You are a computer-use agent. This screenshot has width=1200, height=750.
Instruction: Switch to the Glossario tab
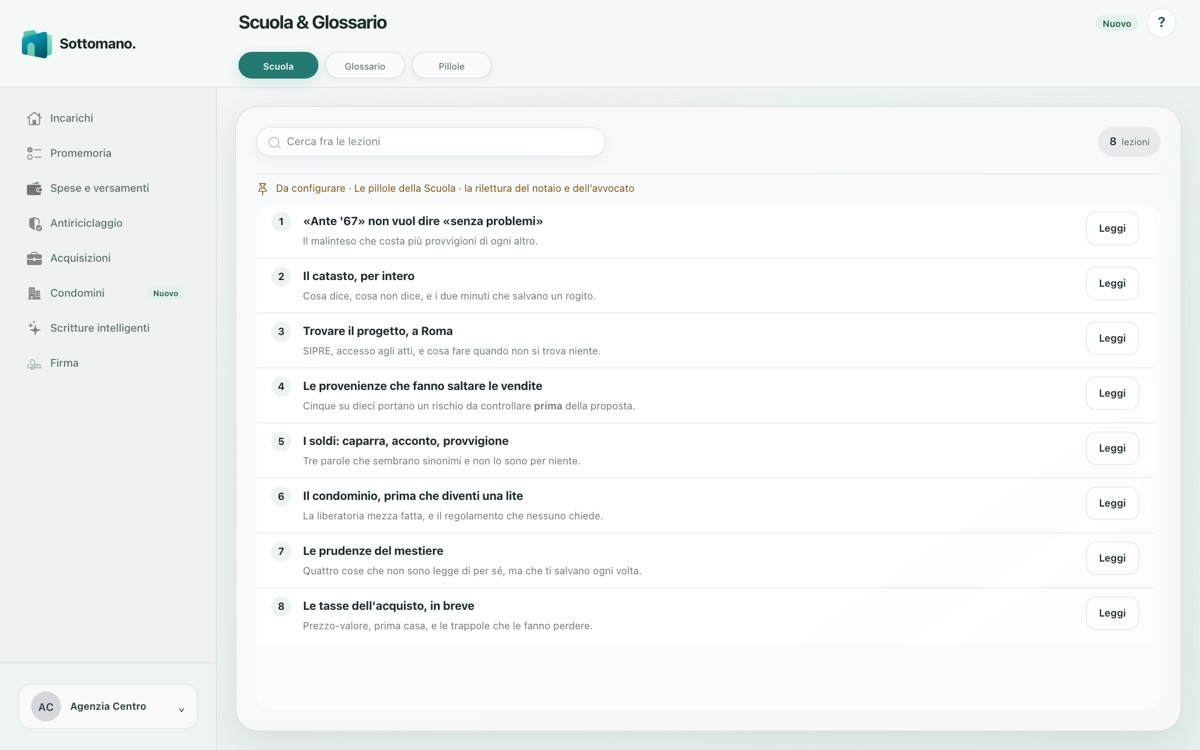click(x=365, y=66)
